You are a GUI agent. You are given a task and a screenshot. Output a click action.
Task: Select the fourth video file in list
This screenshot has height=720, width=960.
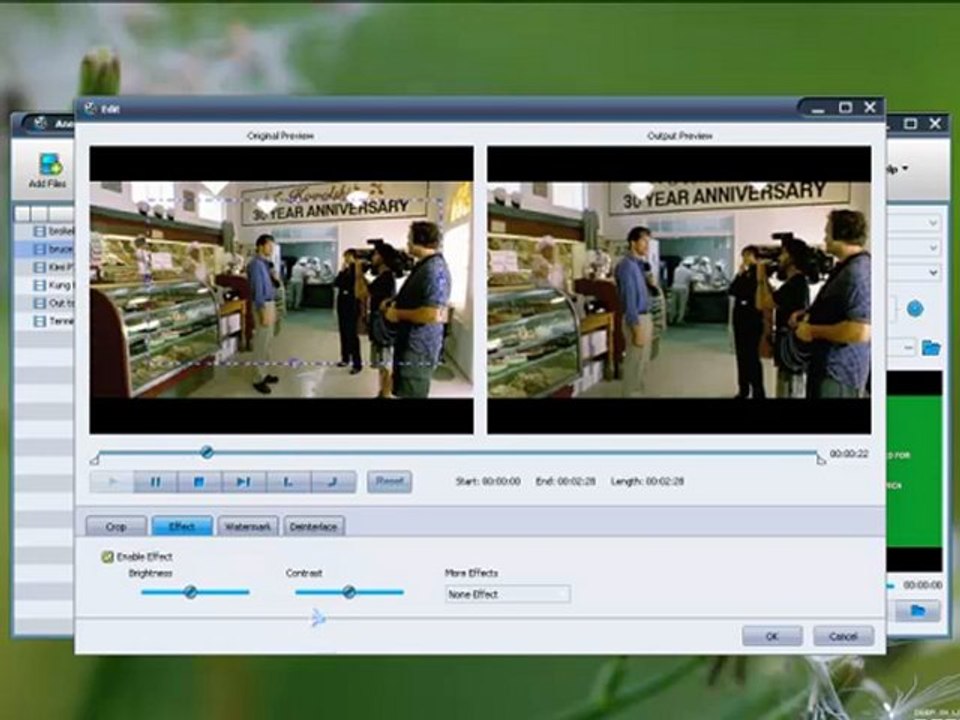pos(45,285)
